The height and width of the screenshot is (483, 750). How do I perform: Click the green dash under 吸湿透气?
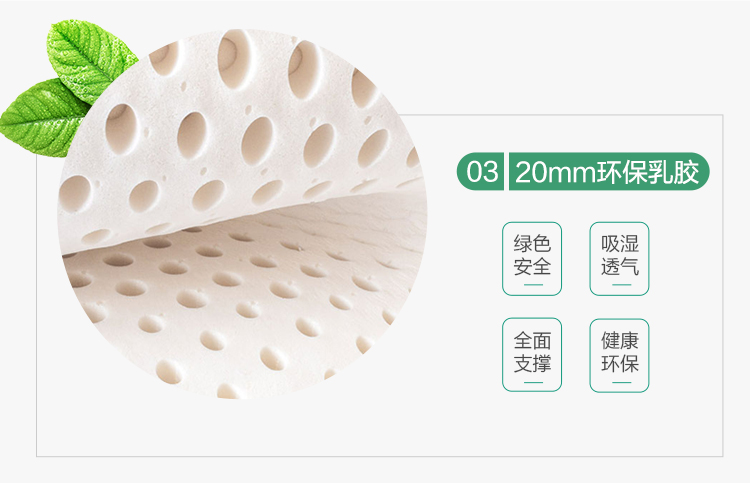click(621, 285)
